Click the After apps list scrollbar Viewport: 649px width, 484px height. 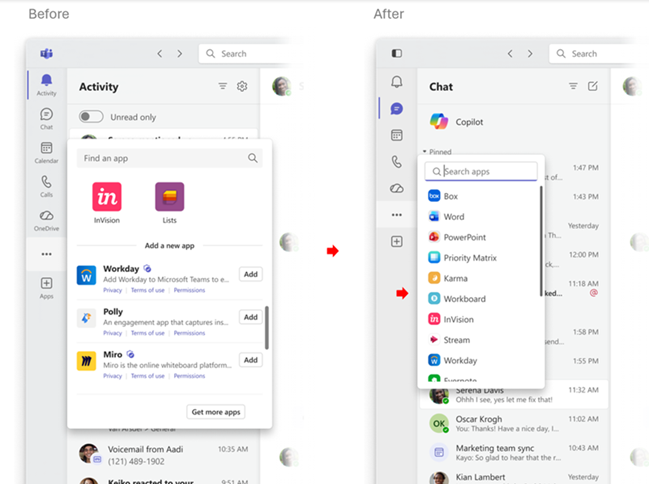click(x=541, y=241)
